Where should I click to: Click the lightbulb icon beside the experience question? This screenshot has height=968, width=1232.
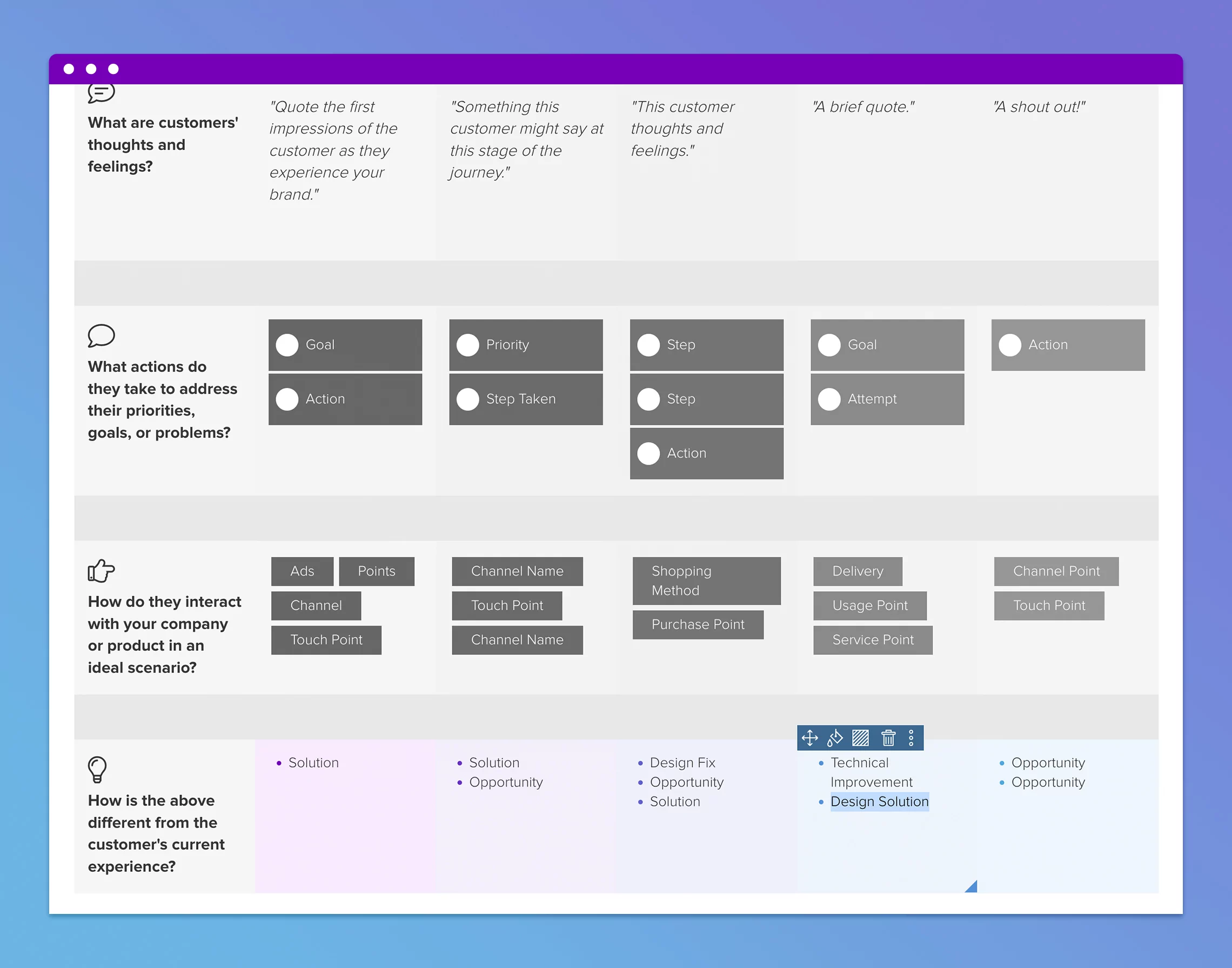pos(97,769)
